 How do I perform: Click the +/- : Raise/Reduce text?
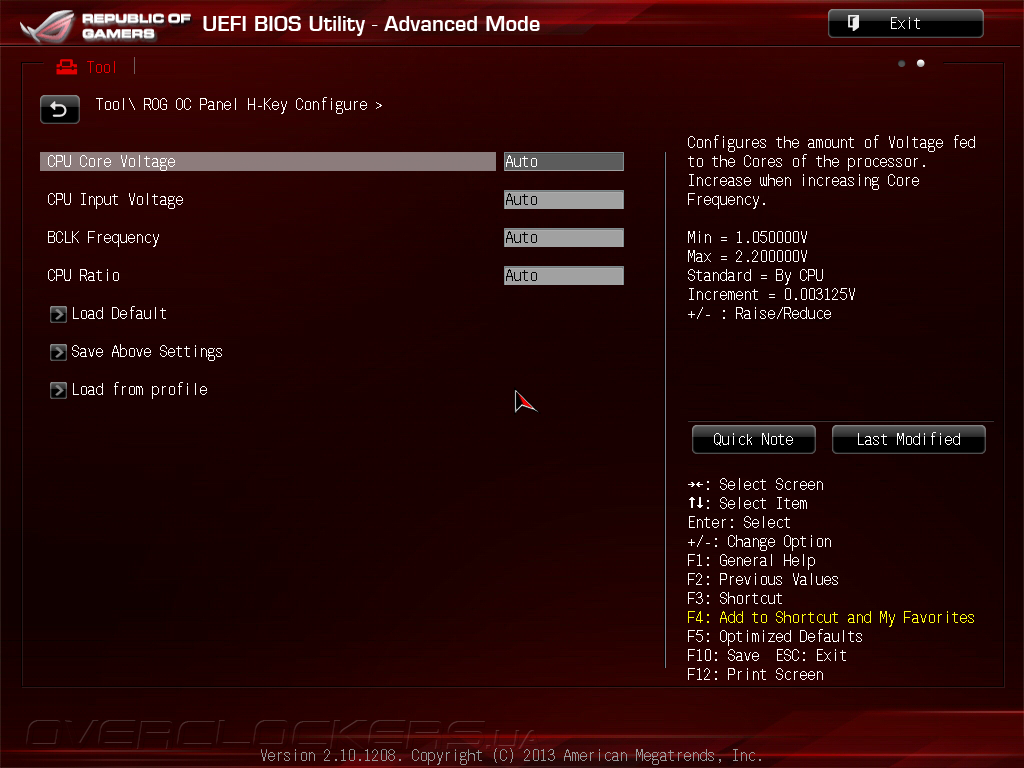coord(760,314)
